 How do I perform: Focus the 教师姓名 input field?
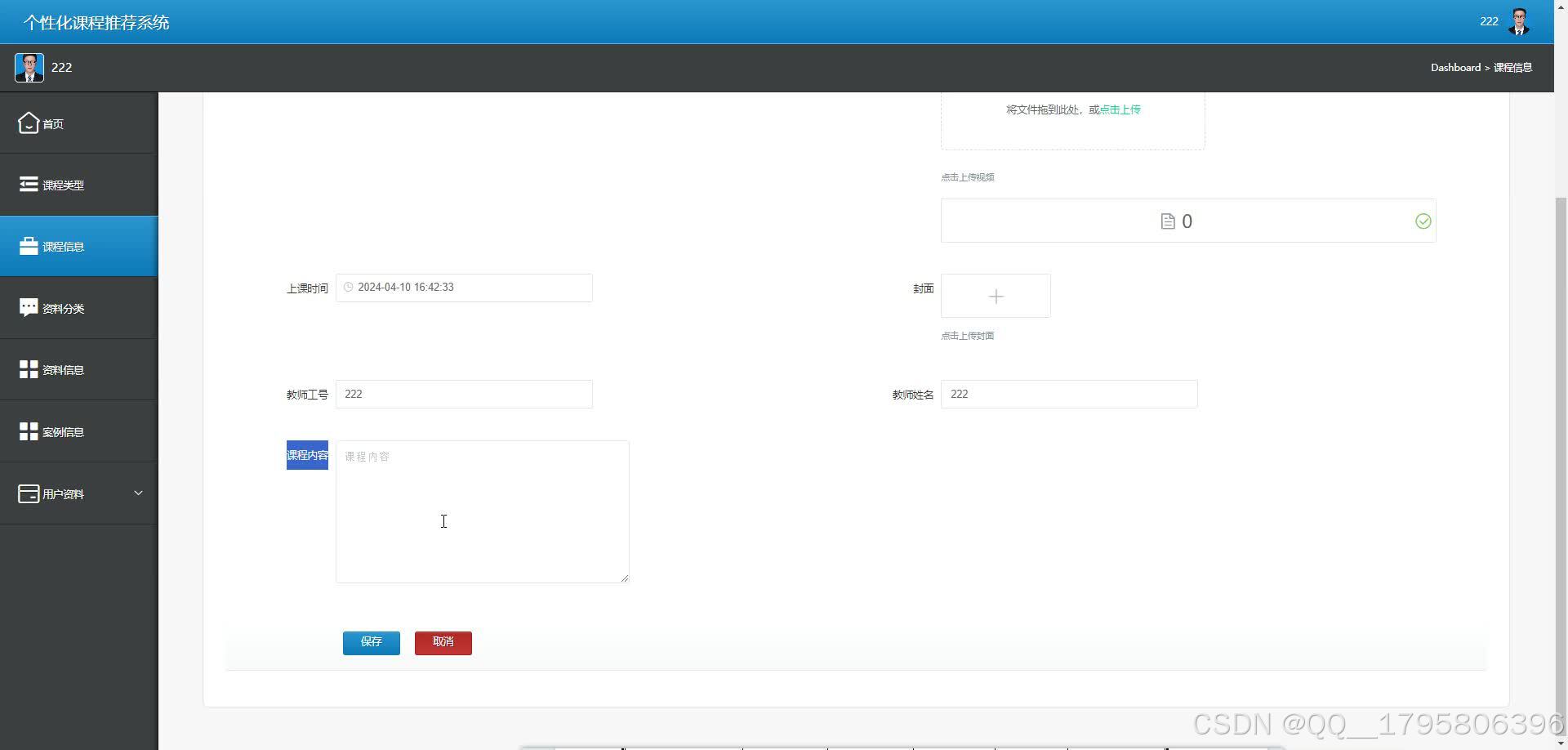click(1069, 394)
